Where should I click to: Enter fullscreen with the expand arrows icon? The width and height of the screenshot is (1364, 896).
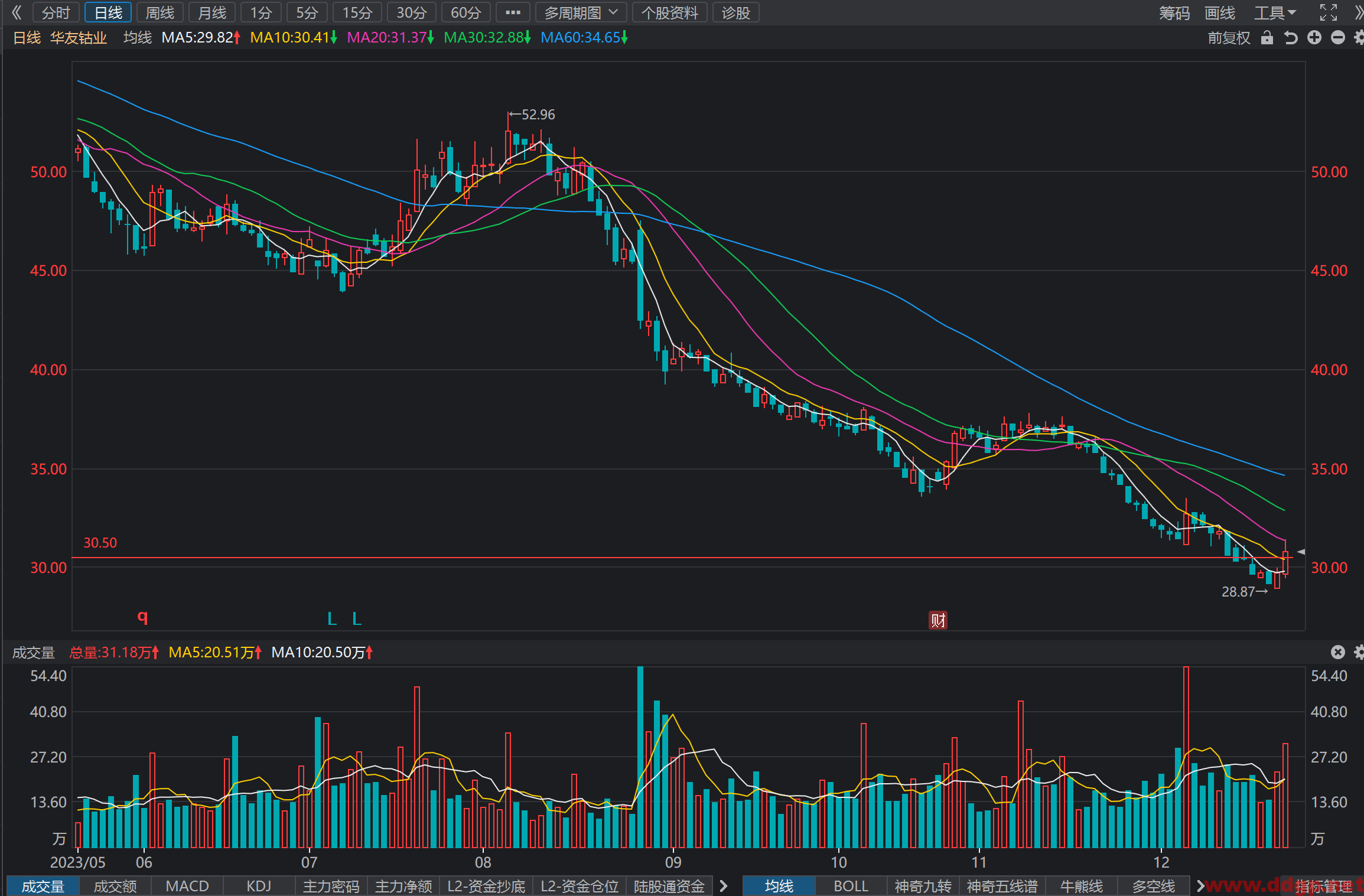tap(1329, 12)
